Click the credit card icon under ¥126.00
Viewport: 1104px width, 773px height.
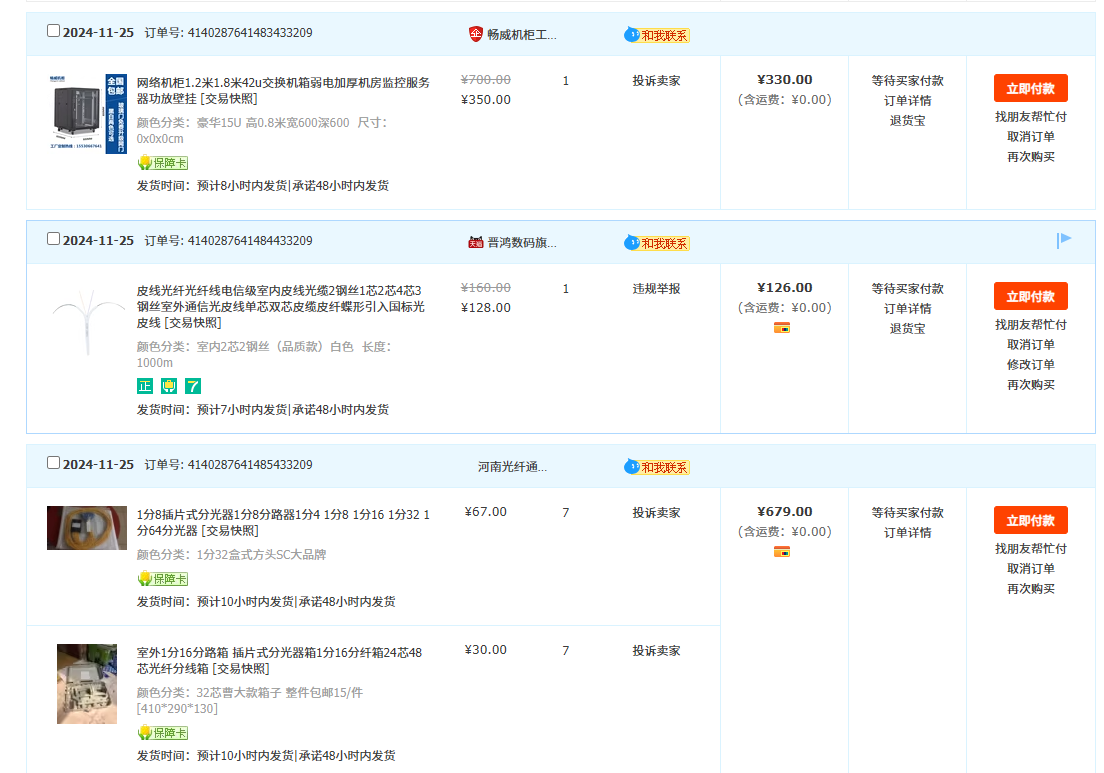click(782, 328)
